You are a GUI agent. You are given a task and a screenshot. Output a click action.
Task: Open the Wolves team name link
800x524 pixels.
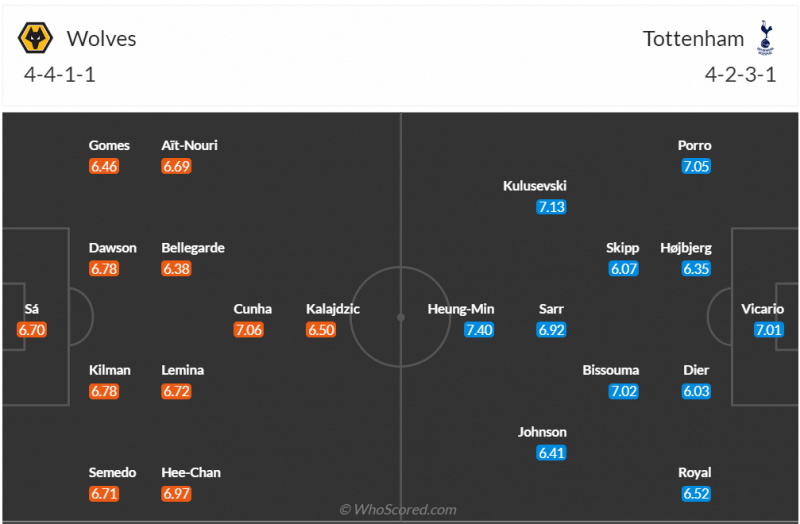coord(101,39)
